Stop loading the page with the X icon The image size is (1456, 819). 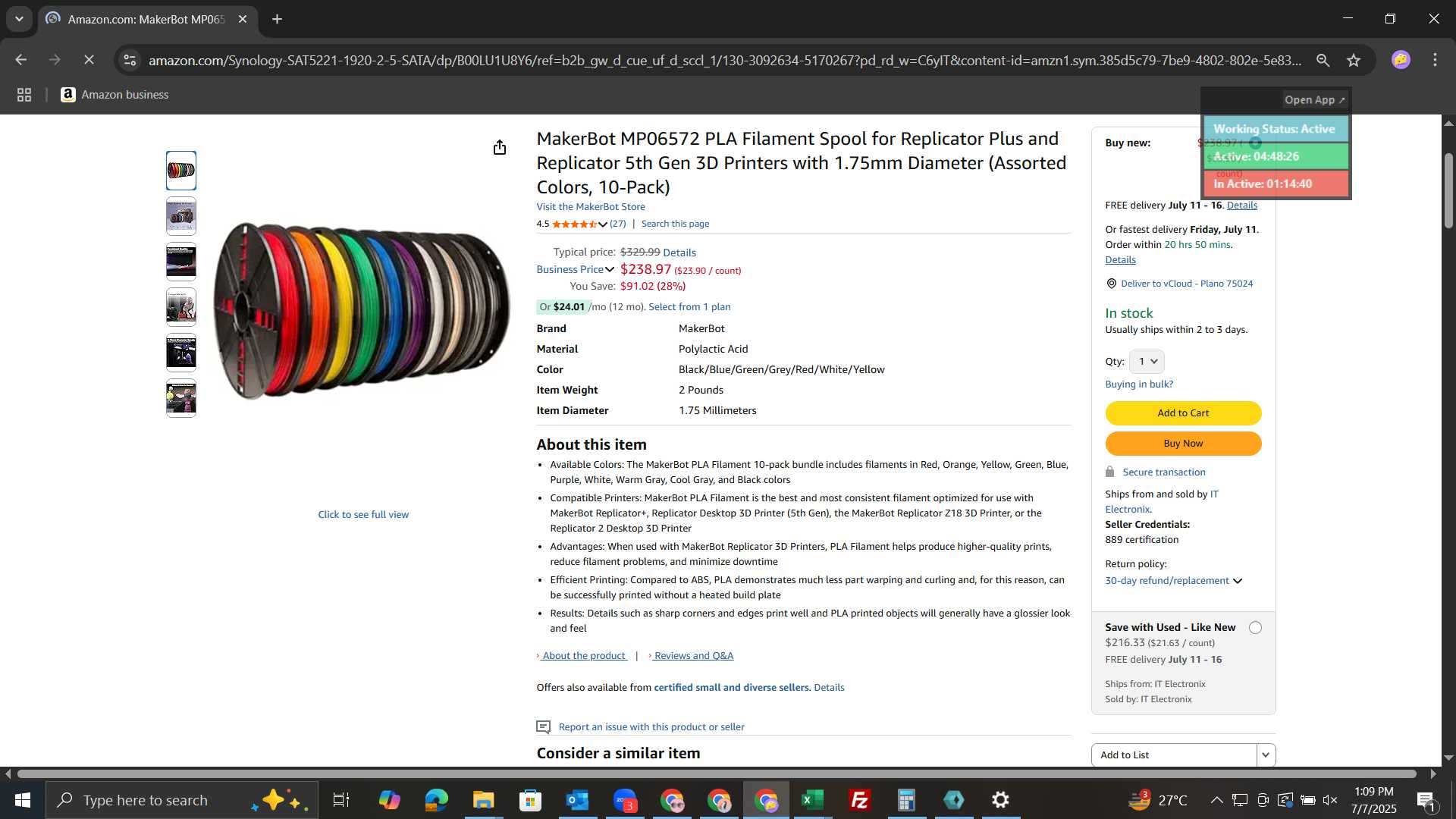[x=89, y=60]
